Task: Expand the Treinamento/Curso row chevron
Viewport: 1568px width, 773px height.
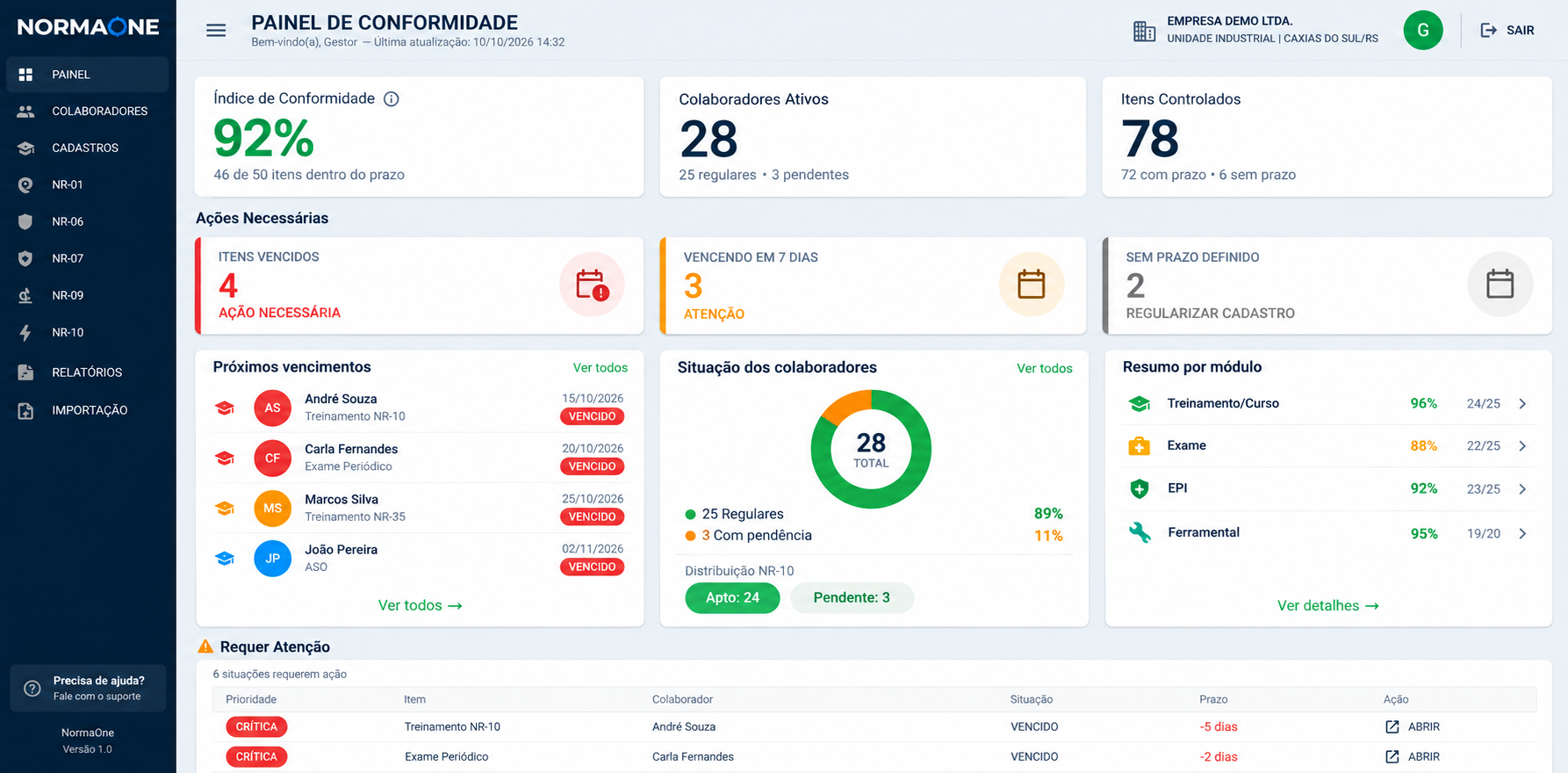Action: (1522, 404)
